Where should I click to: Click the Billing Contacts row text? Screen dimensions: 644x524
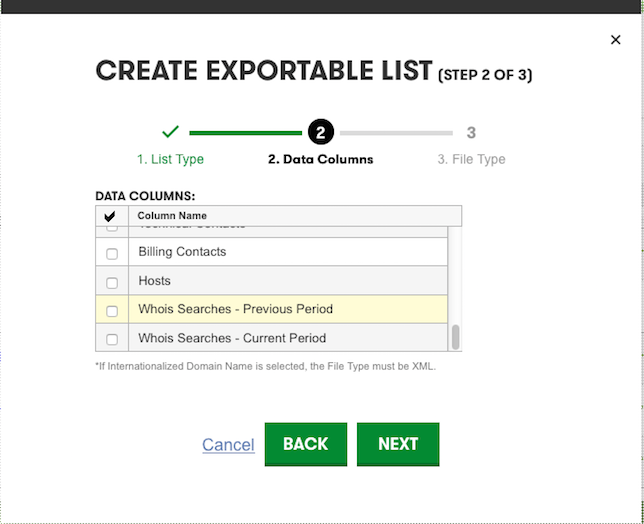pos(182,252)
